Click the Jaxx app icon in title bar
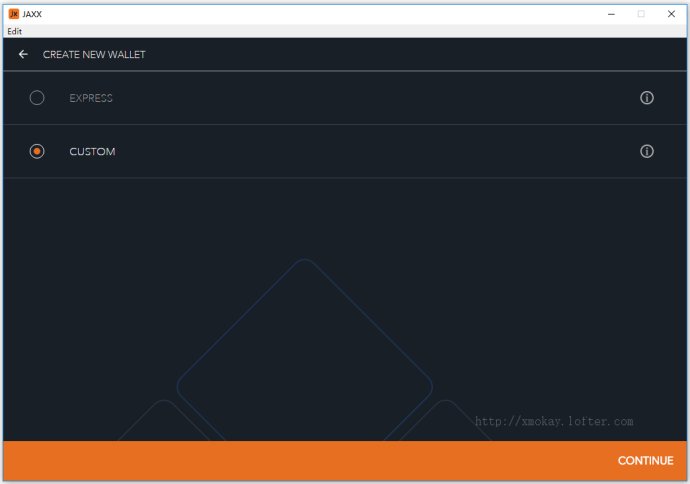 (x=14, y=14)
